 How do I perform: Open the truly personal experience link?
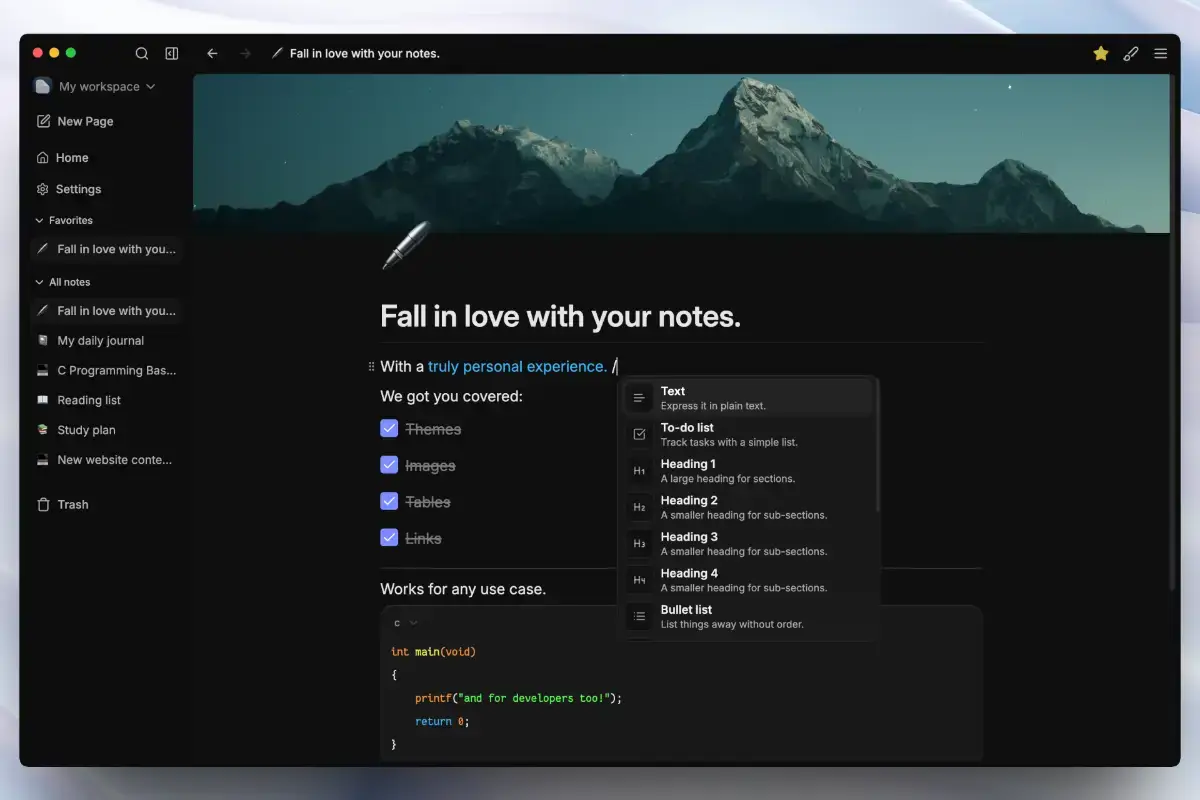pos(517,367)
